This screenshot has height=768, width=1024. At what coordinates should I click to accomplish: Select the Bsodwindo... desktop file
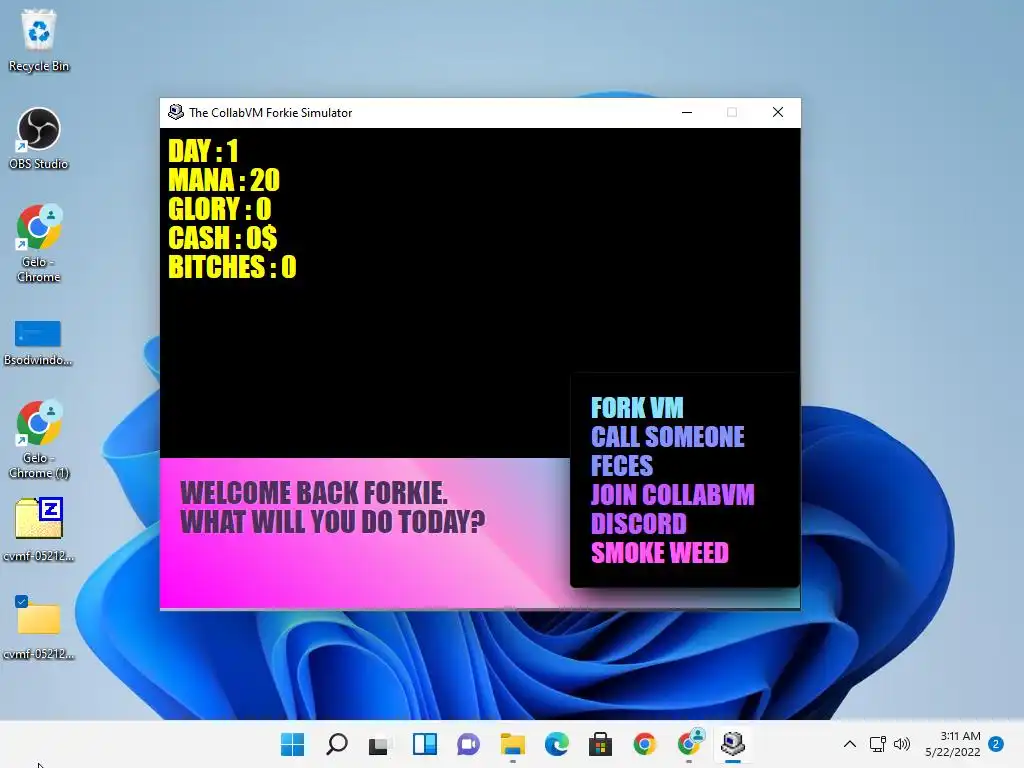point(38,342)
